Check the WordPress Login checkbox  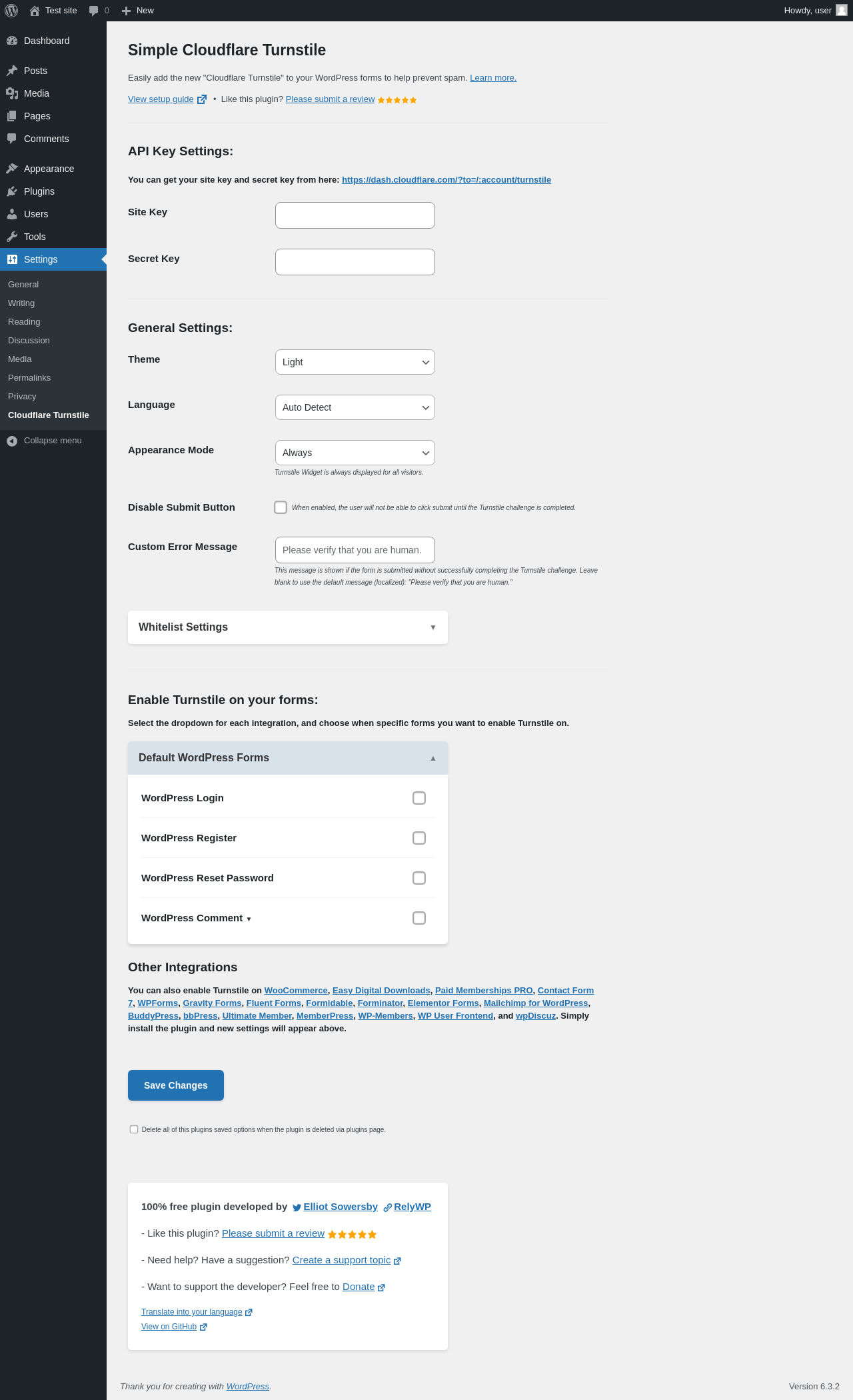419,798
